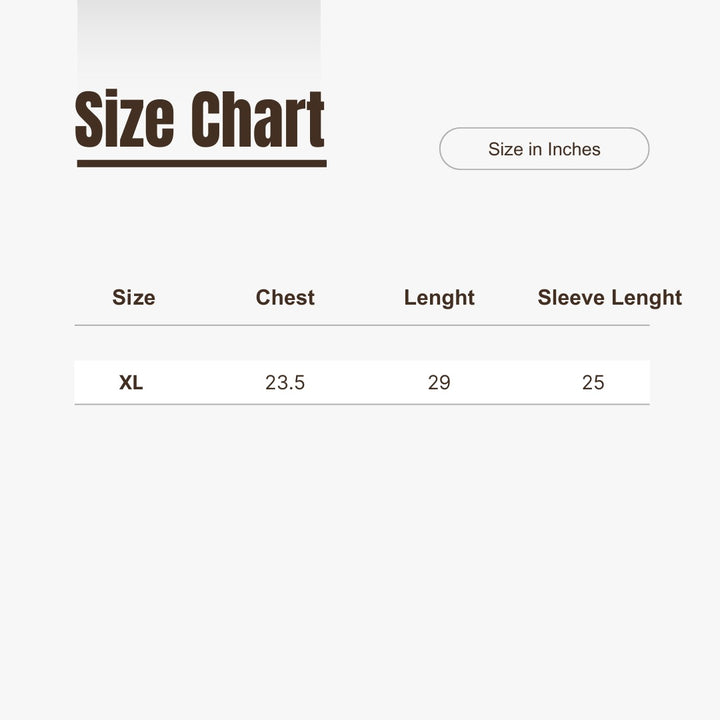This screenshot has width=720, height=720.
Task: Select the "XL" size cell
Action: tap(131, 382)
